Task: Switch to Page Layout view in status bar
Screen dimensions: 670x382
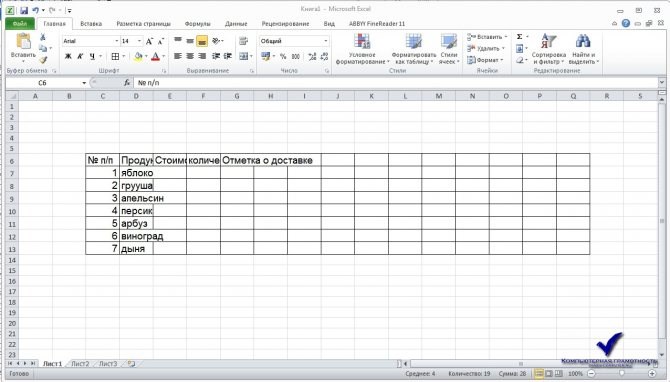Action: [x=549, y=373]
